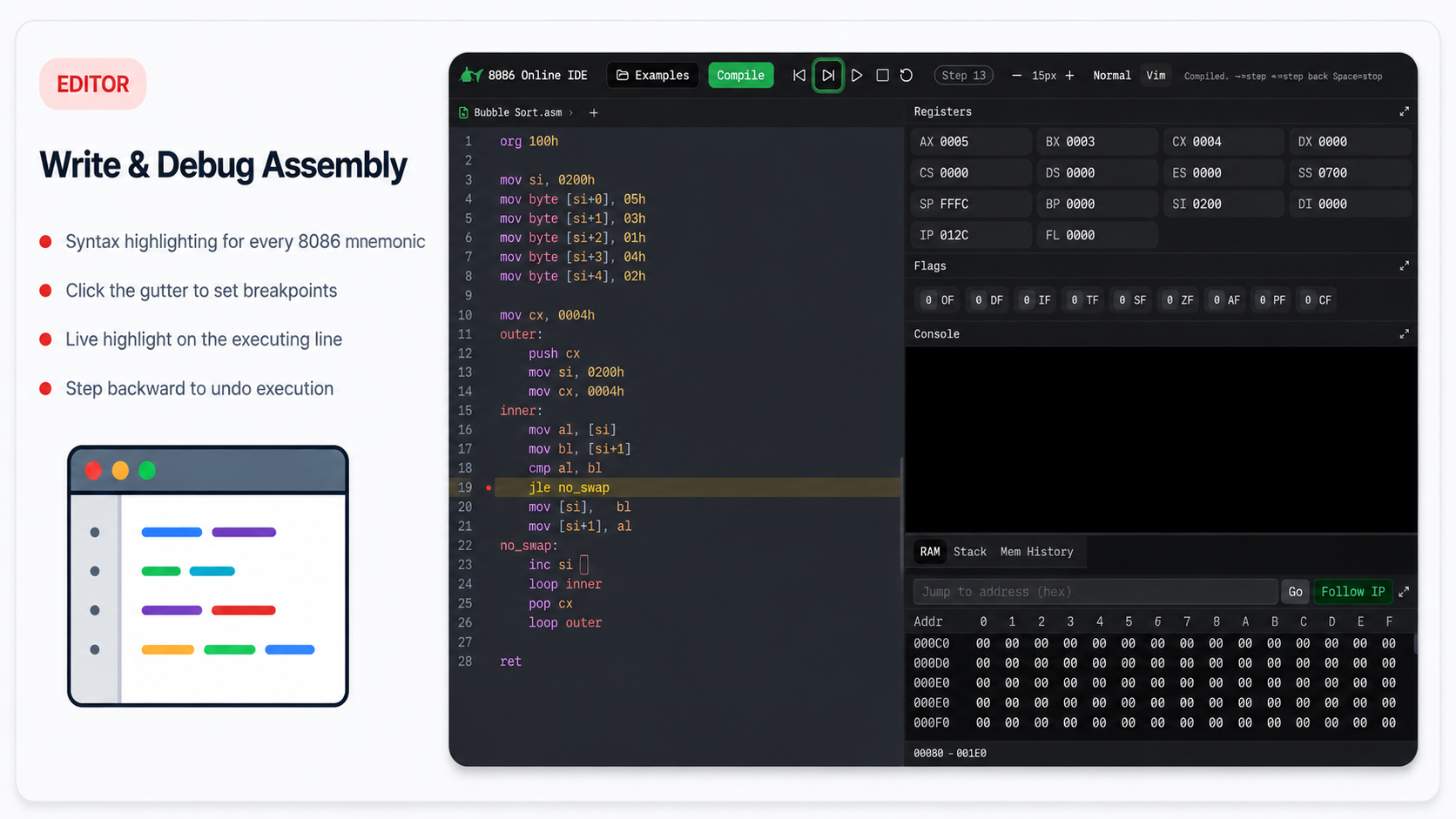Click the AX 0005 register box
The image size is (1456, 819).
(970, 142)
